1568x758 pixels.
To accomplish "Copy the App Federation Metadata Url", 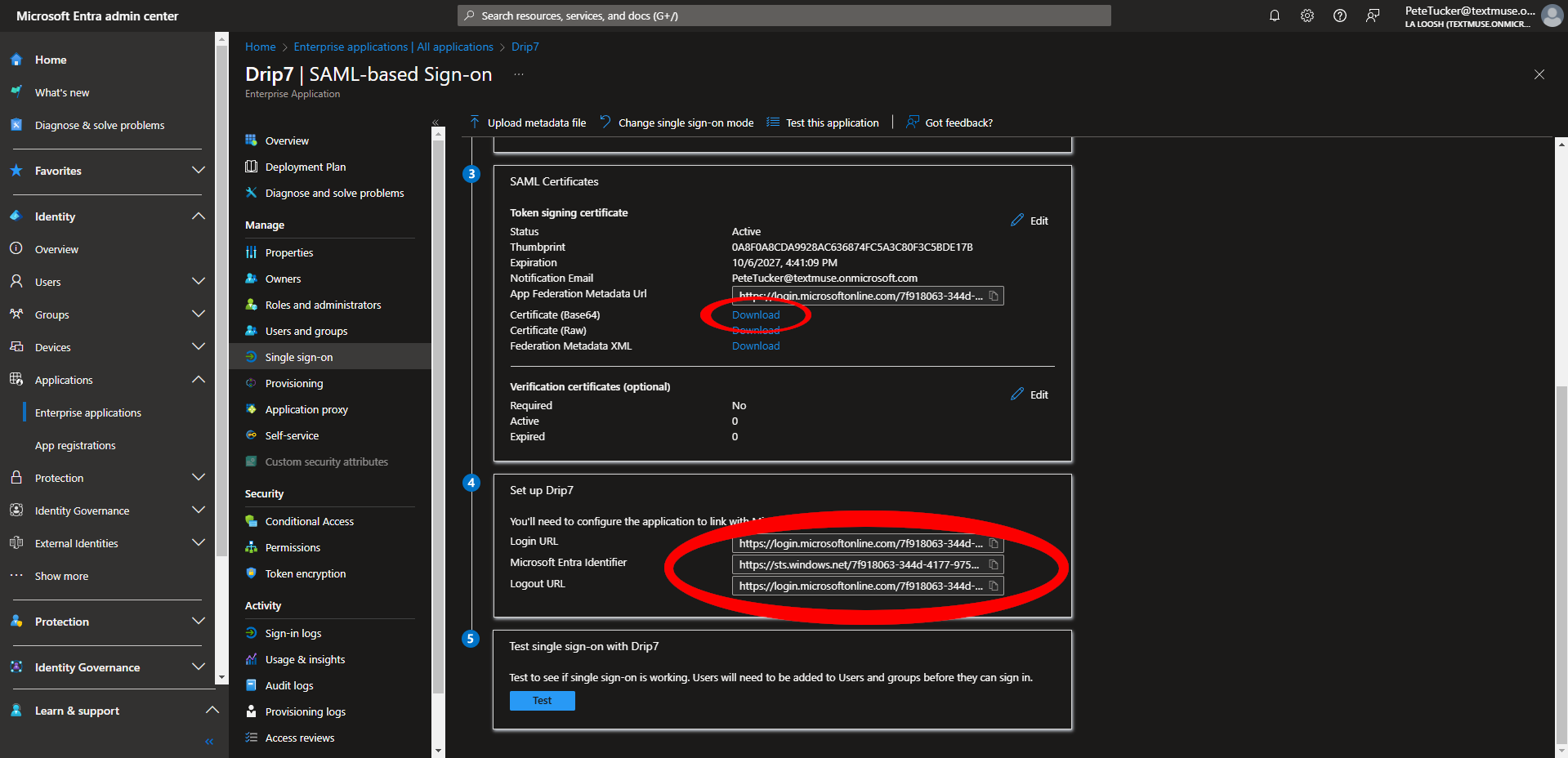I will point(994,296).
